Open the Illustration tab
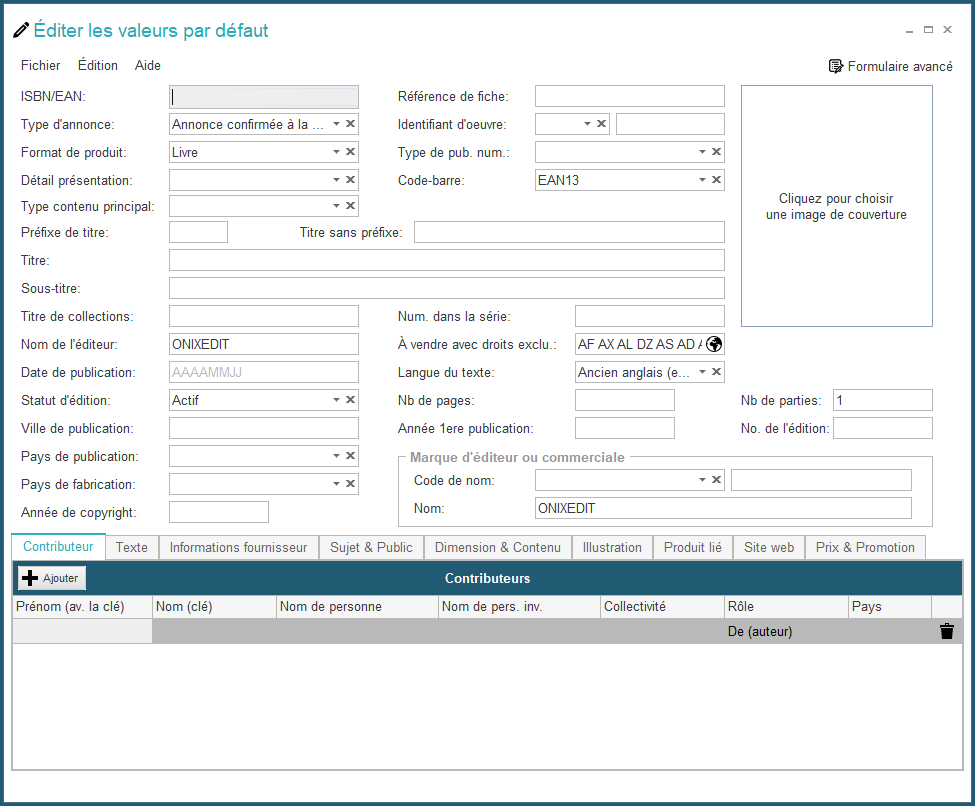 coord(612,547)
